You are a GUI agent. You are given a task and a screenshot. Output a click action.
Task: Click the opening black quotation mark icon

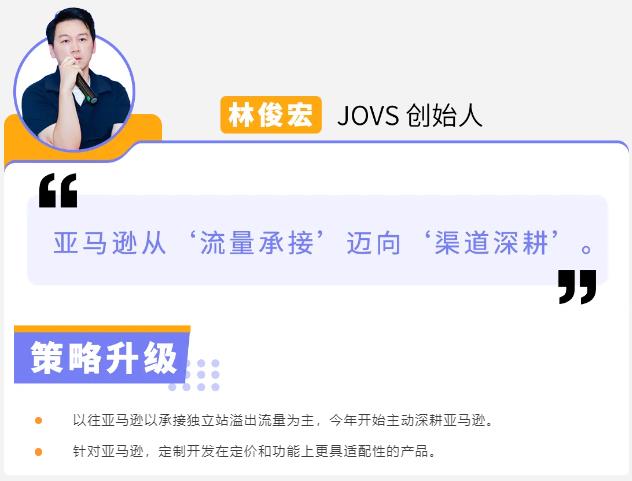pyautogui.click(x=58, y=191)
